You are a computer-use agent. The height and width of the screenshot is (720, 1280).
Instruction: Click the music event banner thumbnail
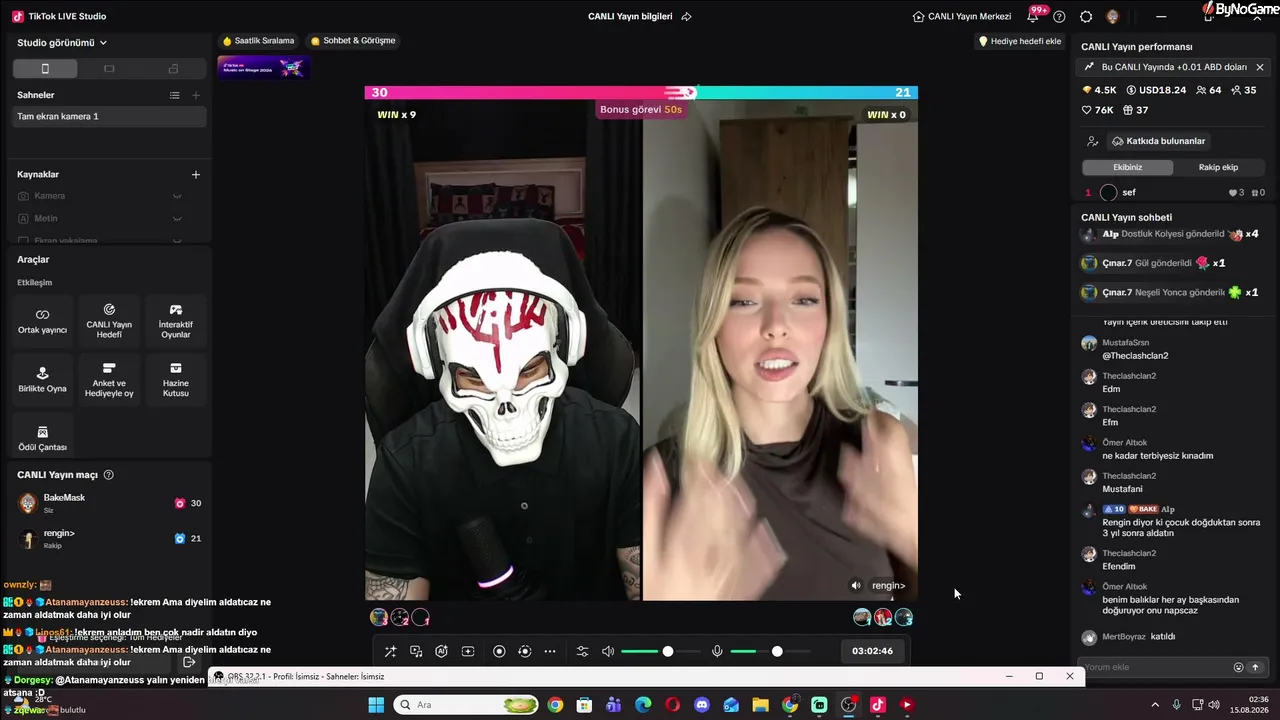[264, 67]
